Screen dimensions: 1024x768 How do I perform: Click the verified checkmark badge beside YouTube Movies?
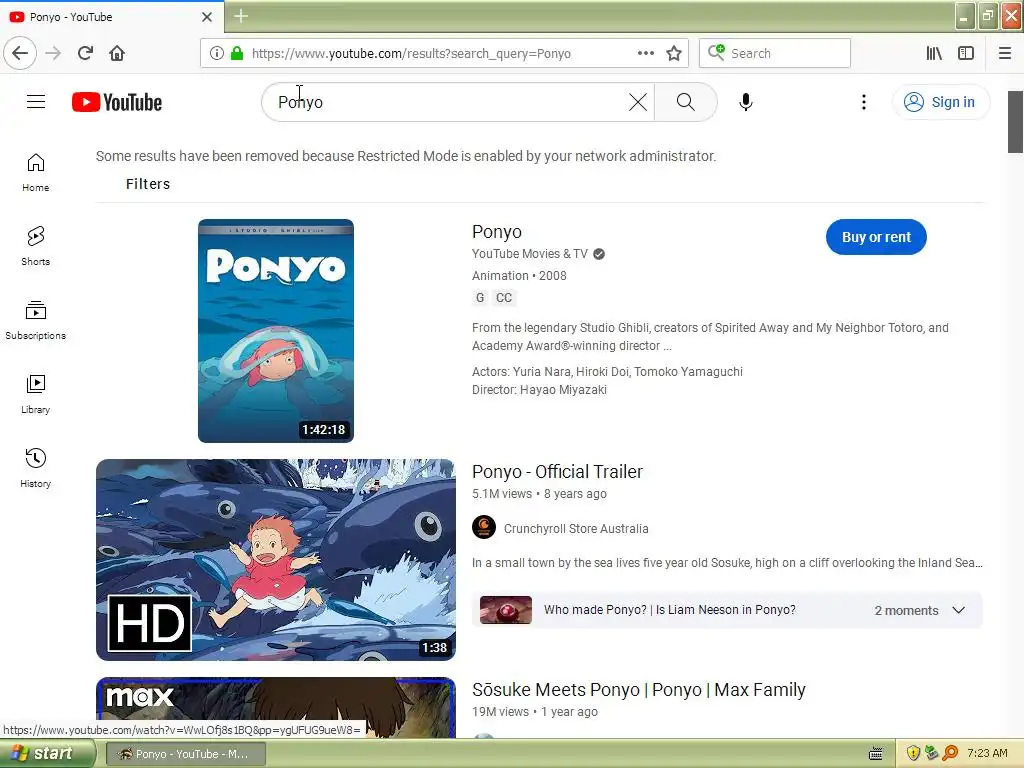[x=599, y=254]
